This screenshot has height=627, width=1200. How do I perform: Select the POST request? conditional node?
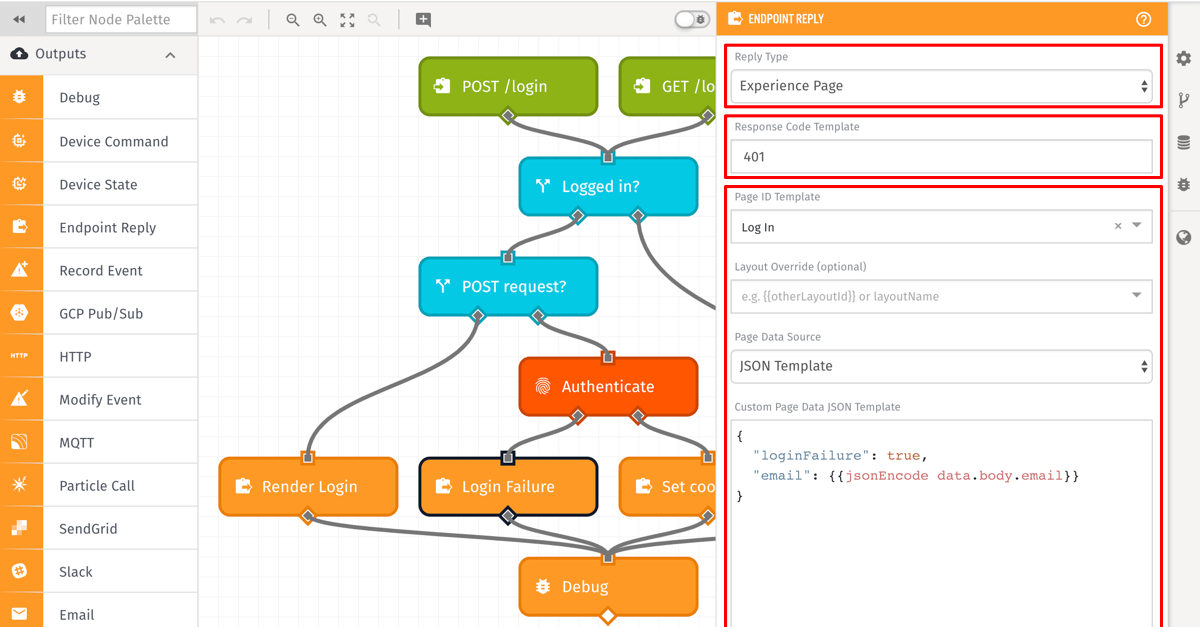click(x=508, y=286)
